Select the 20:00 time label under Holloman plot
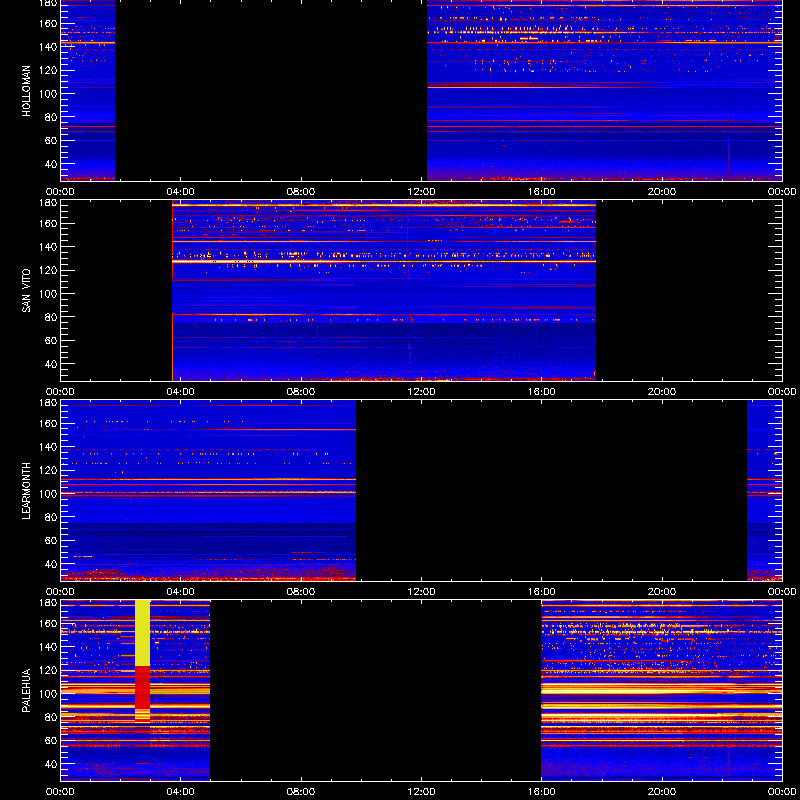800x800 pixels. 662,192
